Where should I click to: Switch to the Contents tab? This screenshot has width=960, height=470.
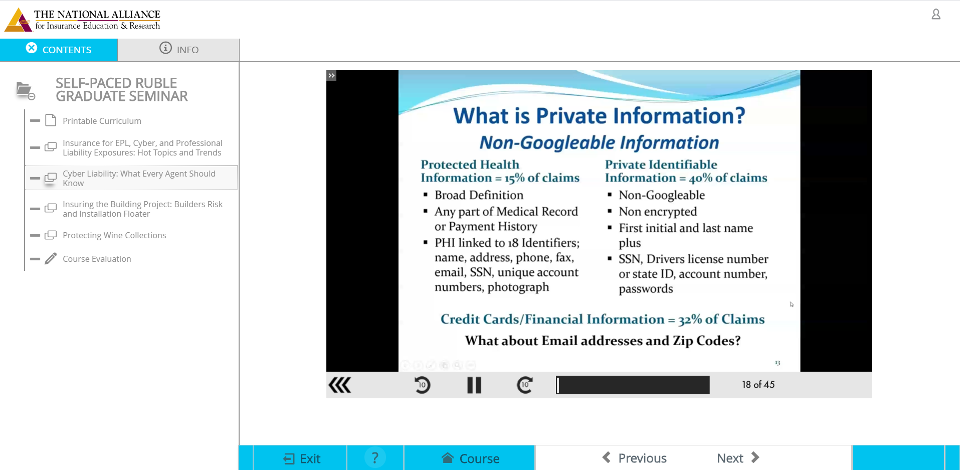(x=60, y=49)
